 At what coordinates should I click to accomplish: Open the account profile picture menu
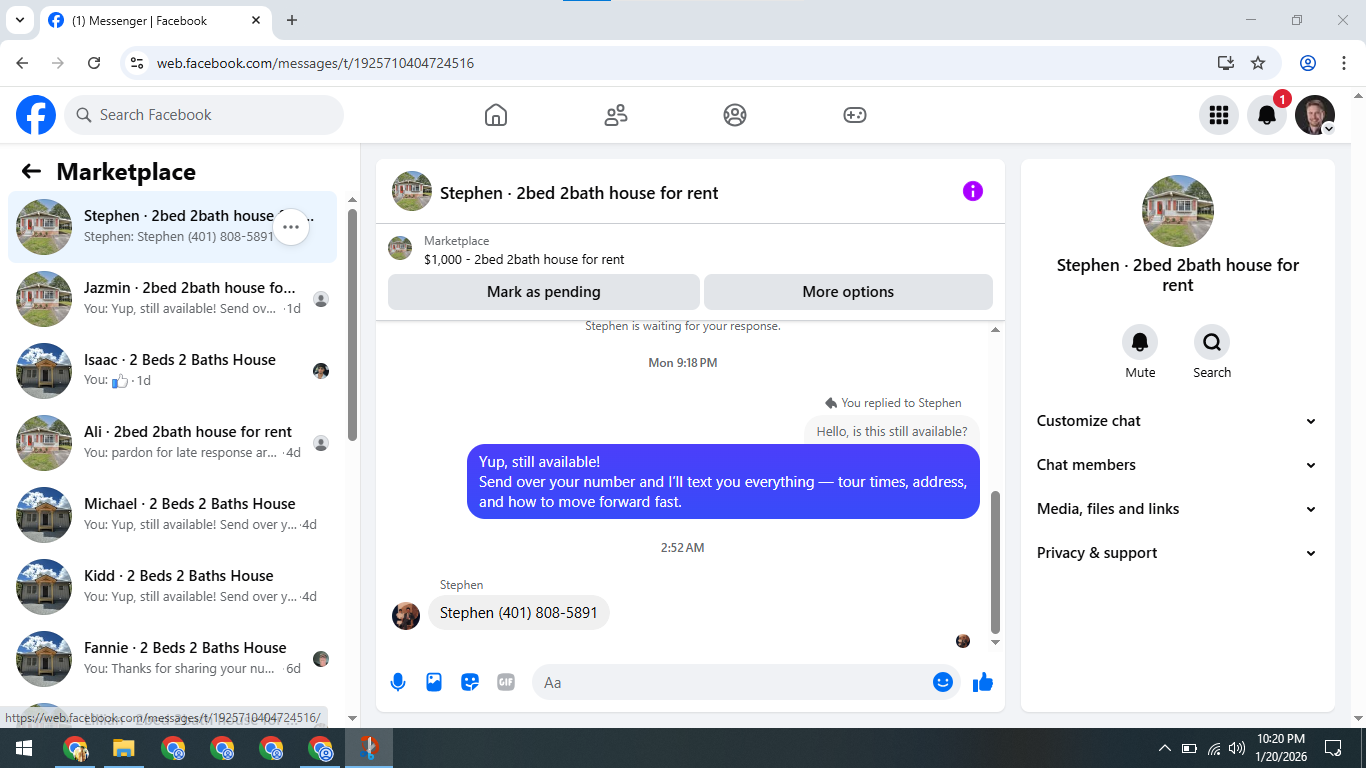pos(1315,115)
